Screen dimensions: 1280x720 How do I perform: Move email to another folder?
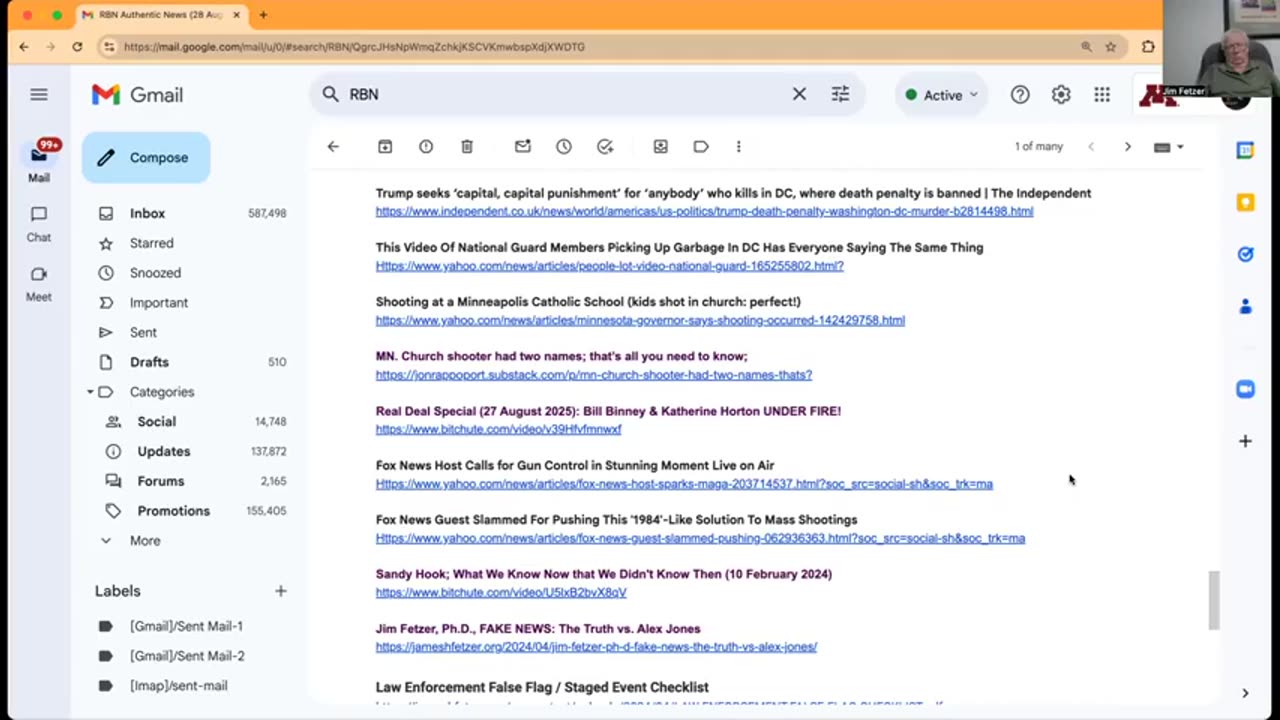click(660, 147)
